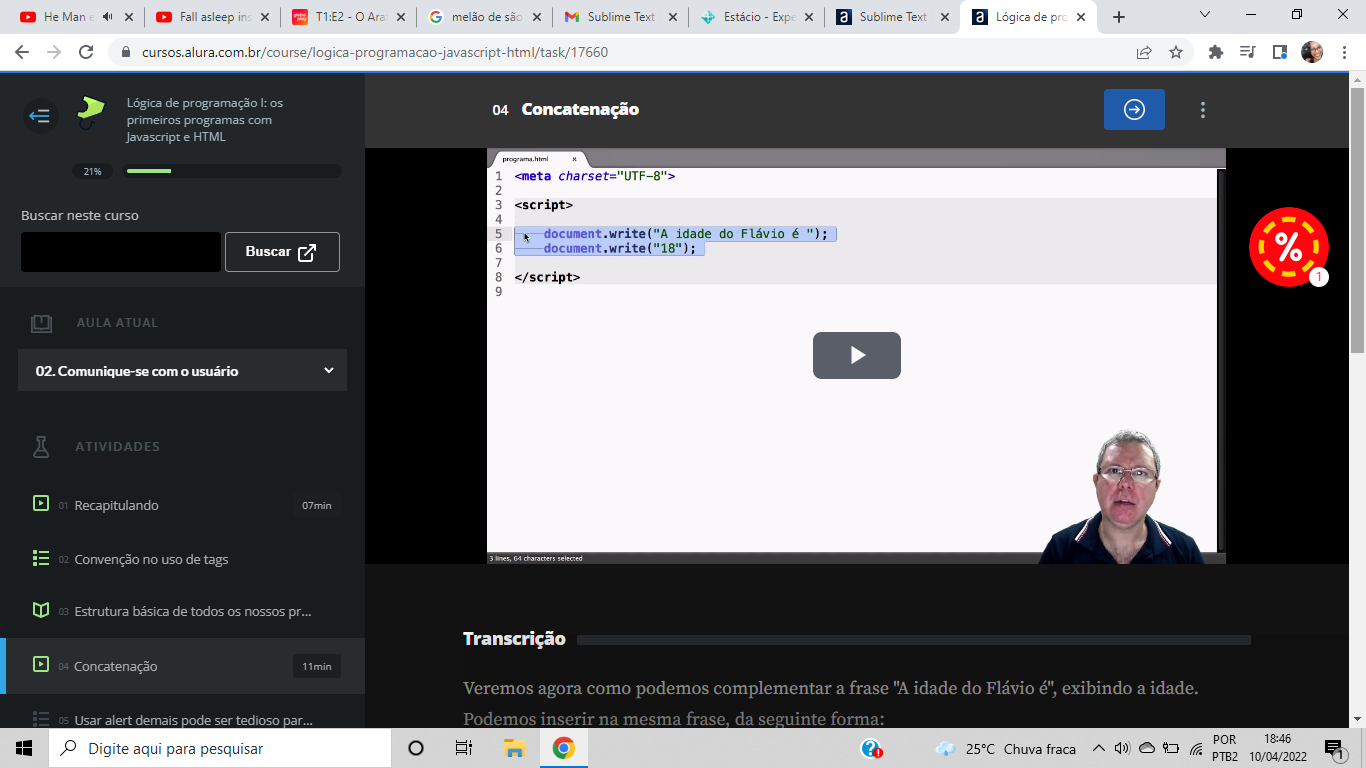Open the Chrome three-dot menu
The image size is (1366, 768).
coord(1344,52)
